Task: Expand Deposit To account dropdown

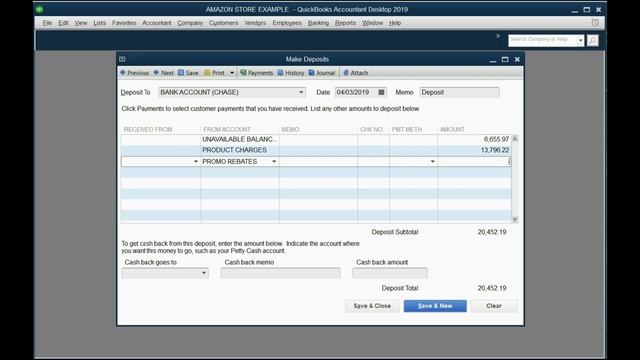Action: coord(301,92)
